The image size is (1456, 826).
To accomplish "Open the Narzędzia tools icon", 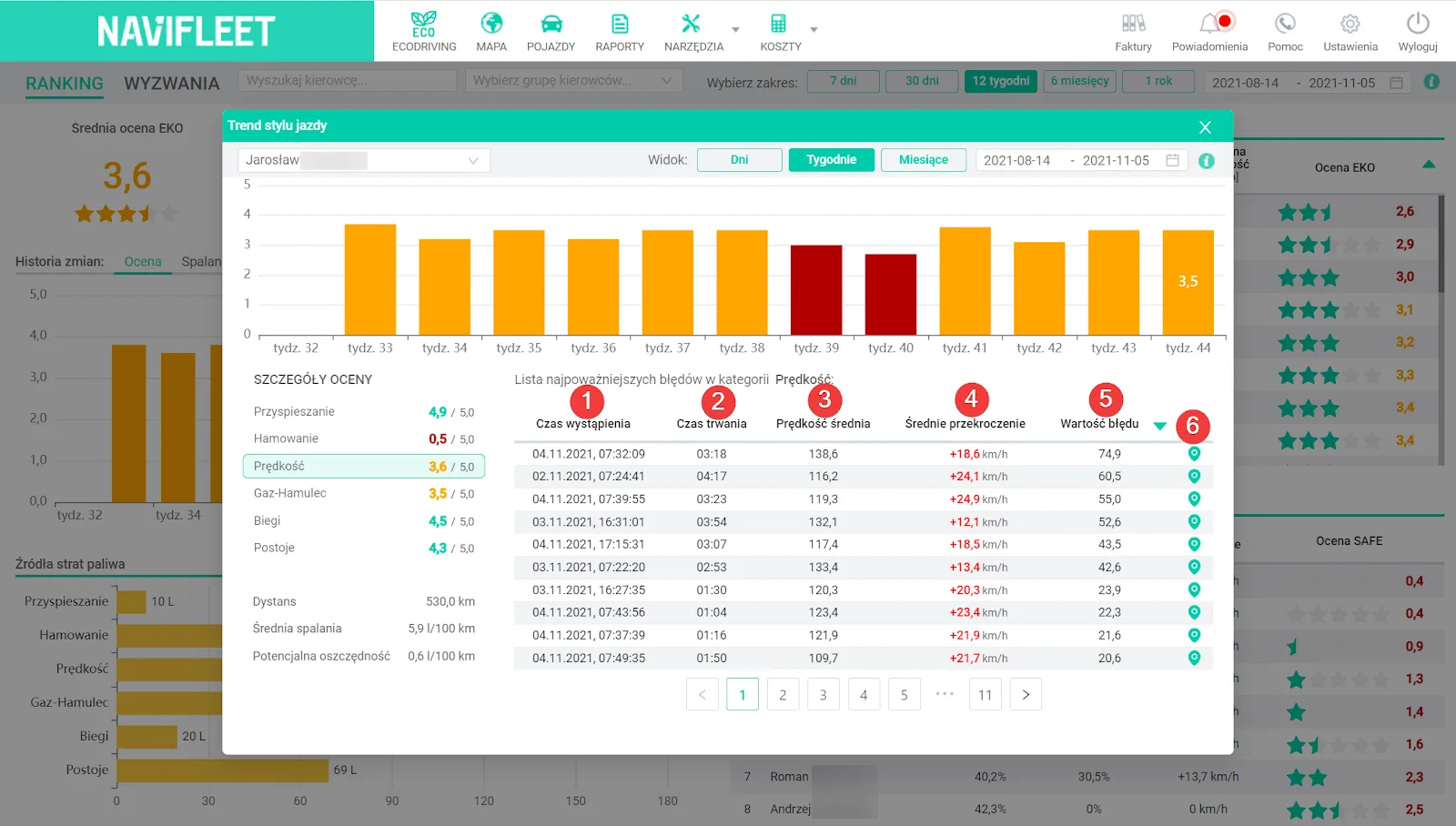I will [692, 23].
